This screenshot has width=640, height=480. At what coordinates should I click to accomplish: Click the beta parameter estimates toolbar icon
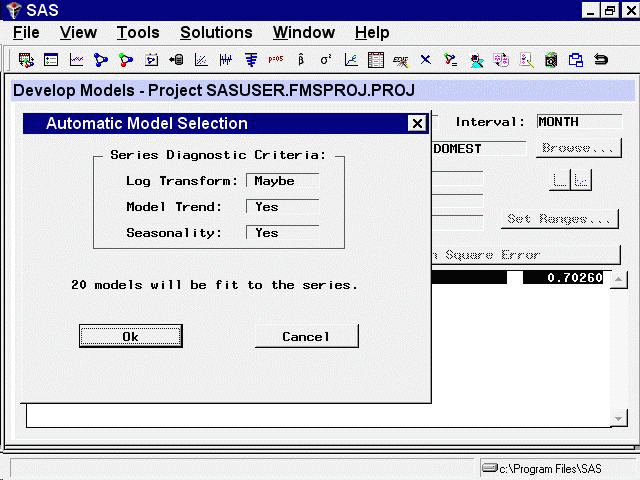[301, 60]
